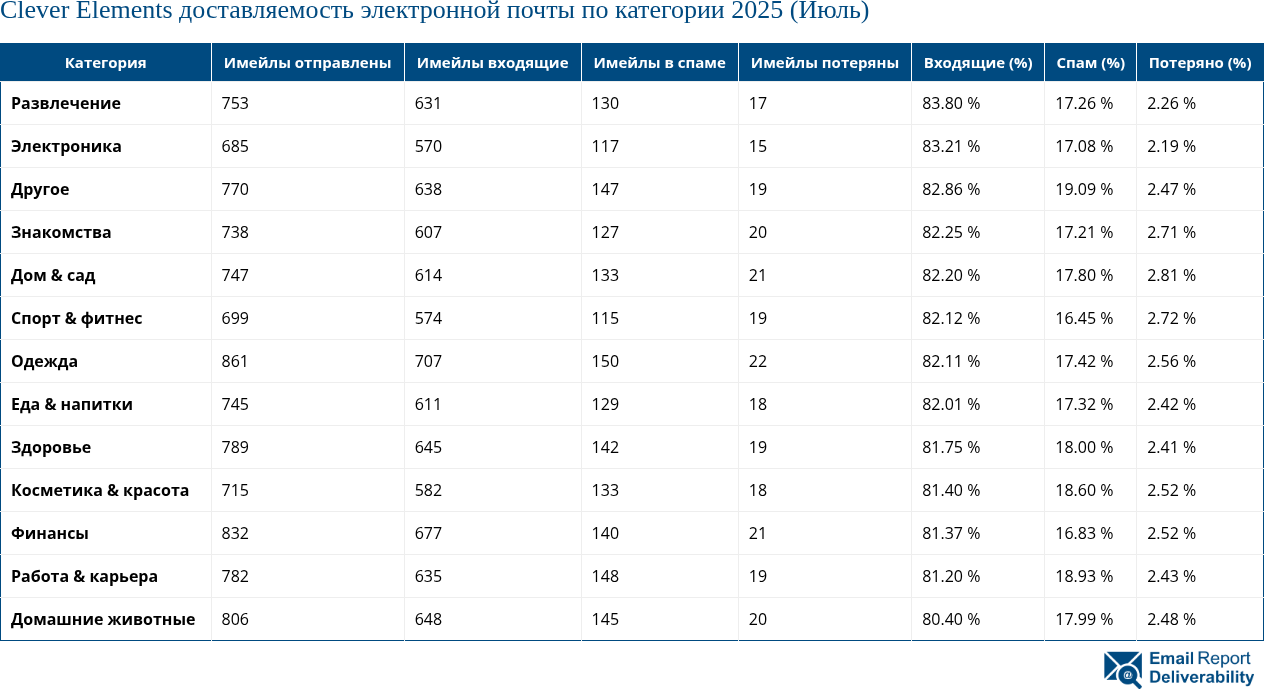Screen dimensions: 1264x689
Task: Click inbox value 645 in Здоровье row
Action: [x=428, y=447]
